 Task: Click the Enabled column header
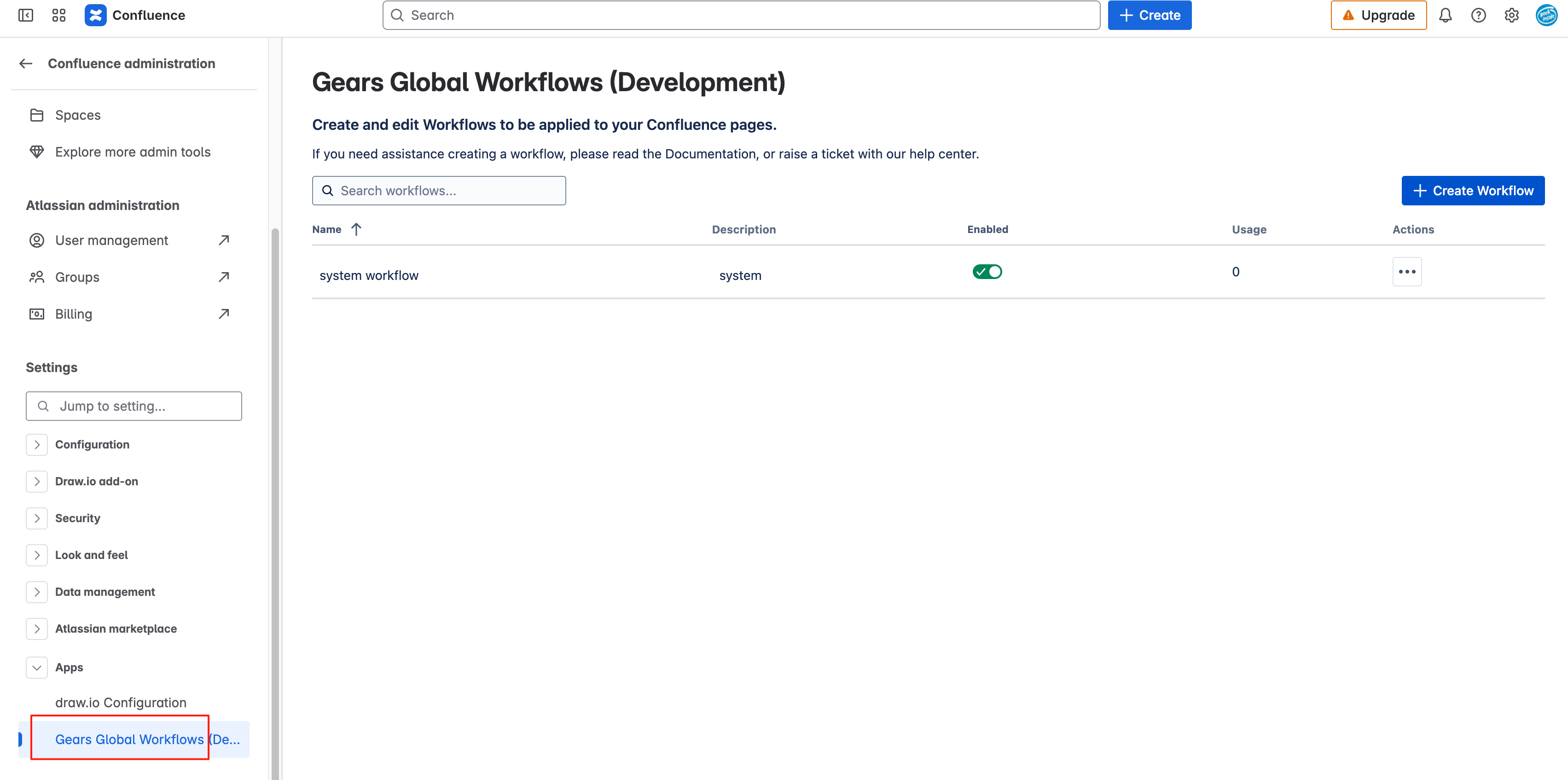pos(987,230)
